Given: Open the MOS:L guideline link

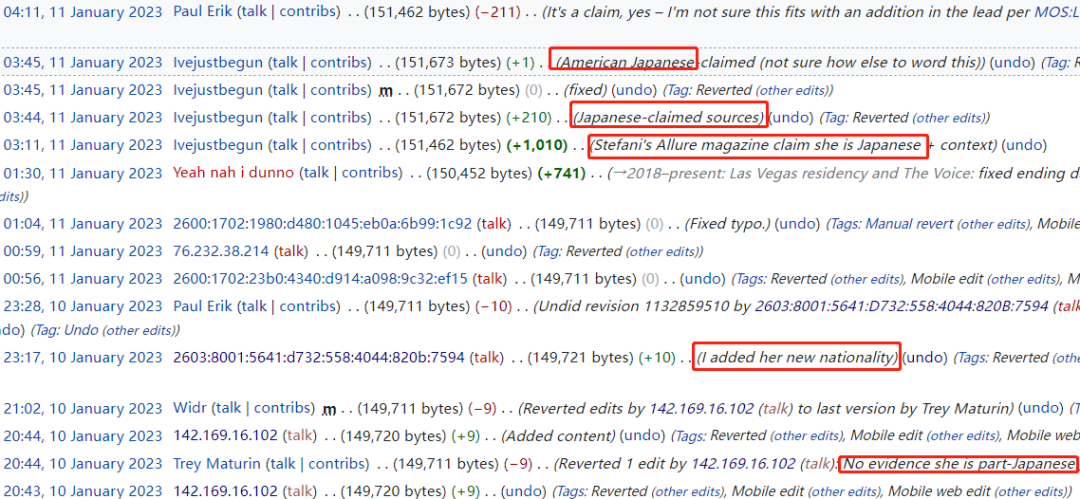Looking at the screenshot, I should 1057,11.
